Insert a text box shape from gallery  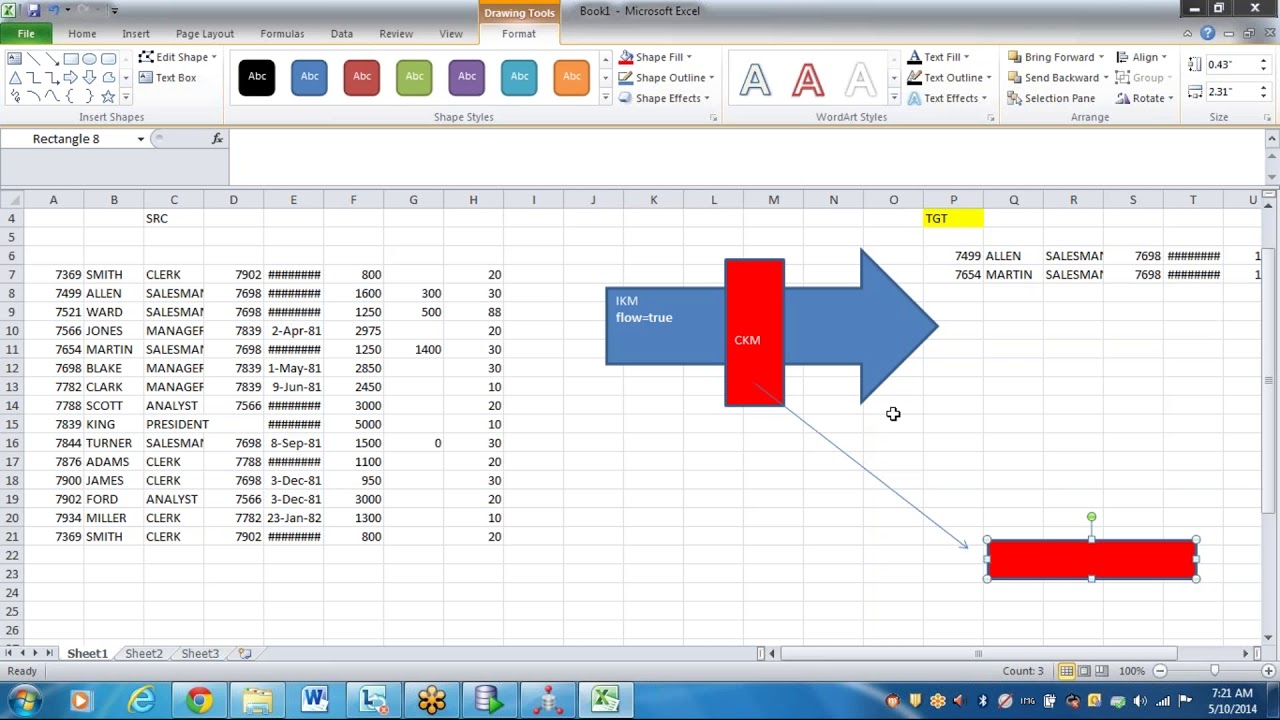tap(14, 58)
